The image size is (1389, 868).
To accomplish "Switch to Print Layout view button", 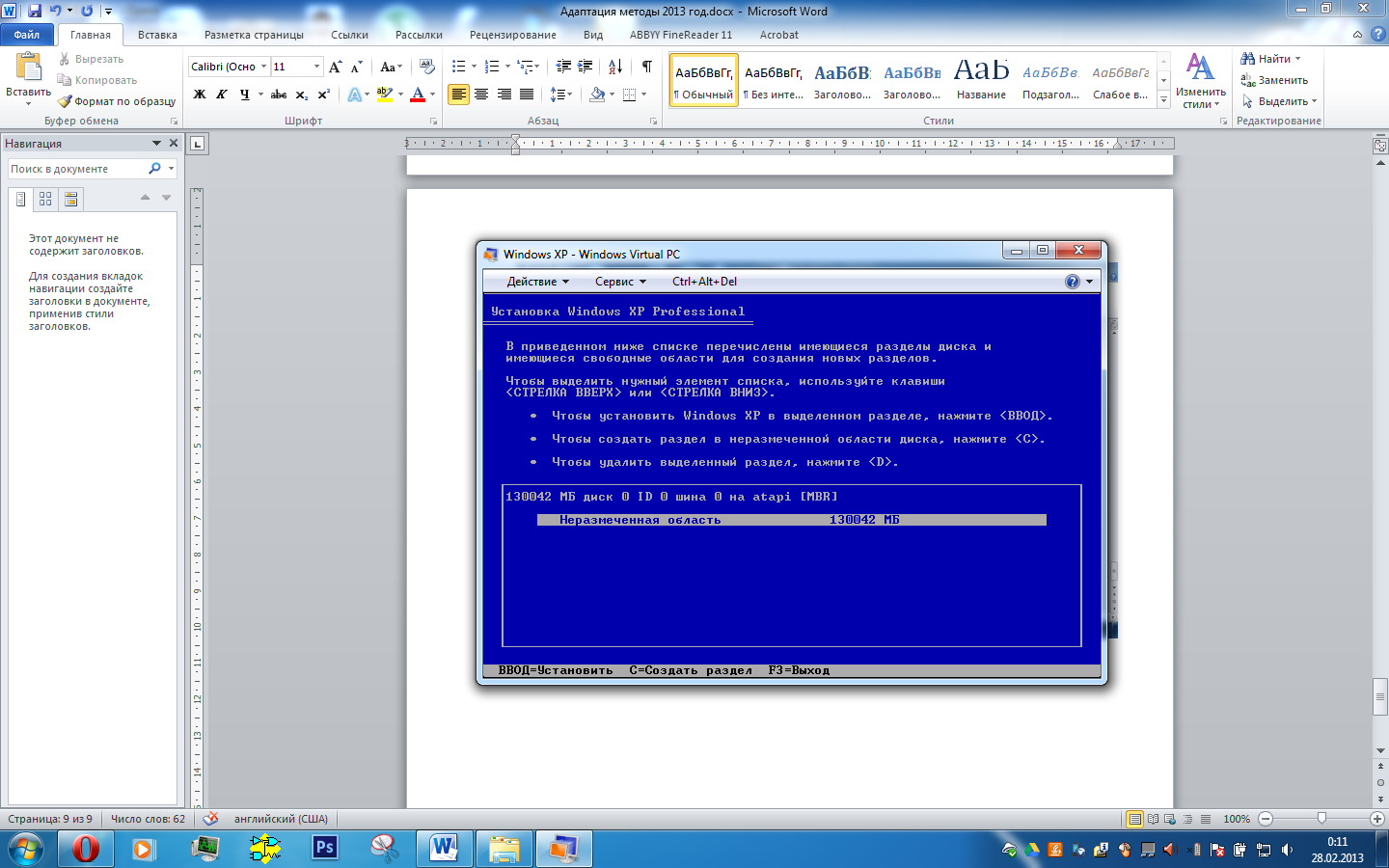I will coord(1135,819).
